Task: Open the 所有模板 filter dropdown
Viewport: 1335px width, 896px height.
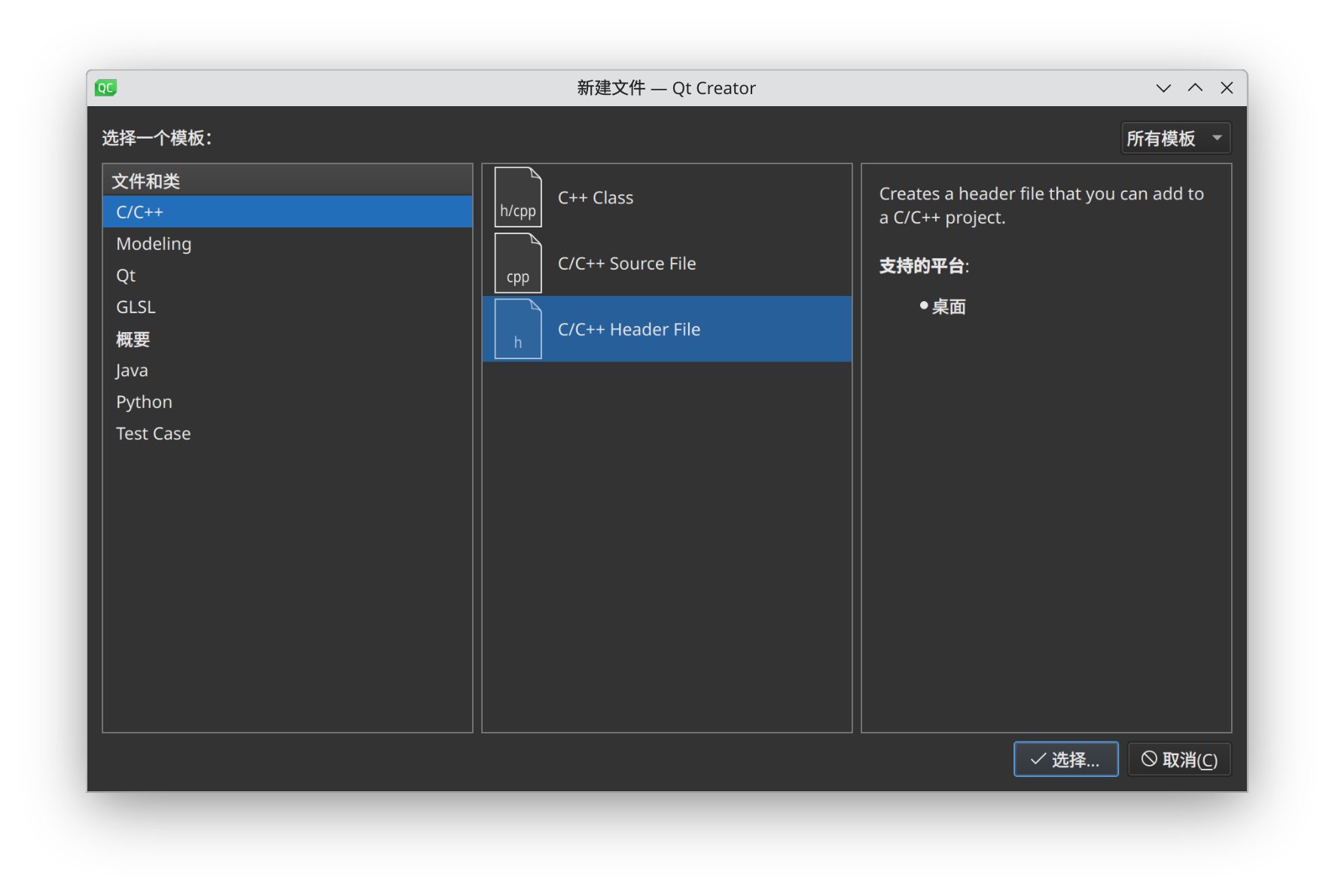Action: pyautogui.click(x=1176, y=138)
